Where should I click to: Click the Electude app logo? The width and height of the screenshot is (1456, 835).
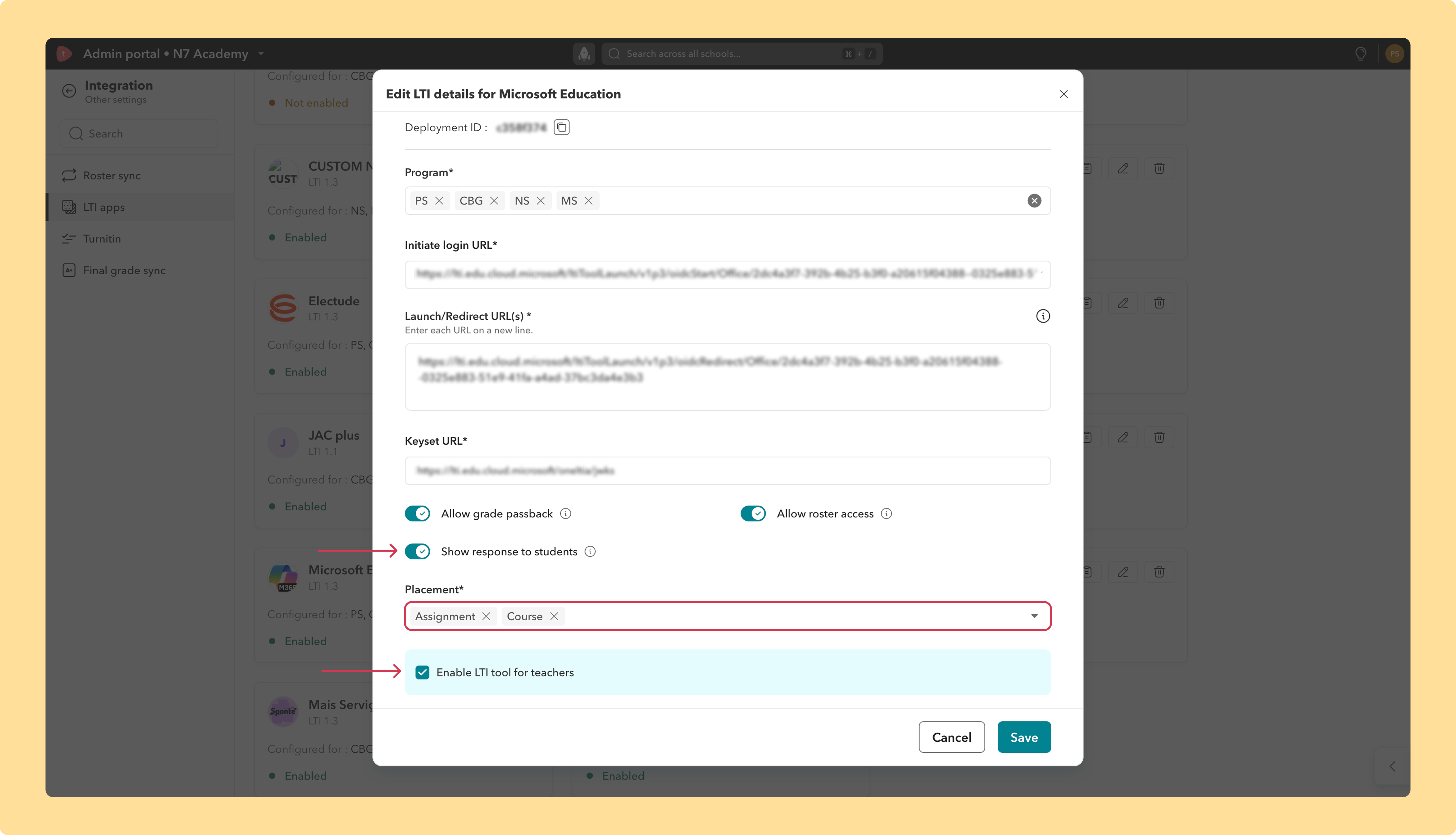[283, 308]
